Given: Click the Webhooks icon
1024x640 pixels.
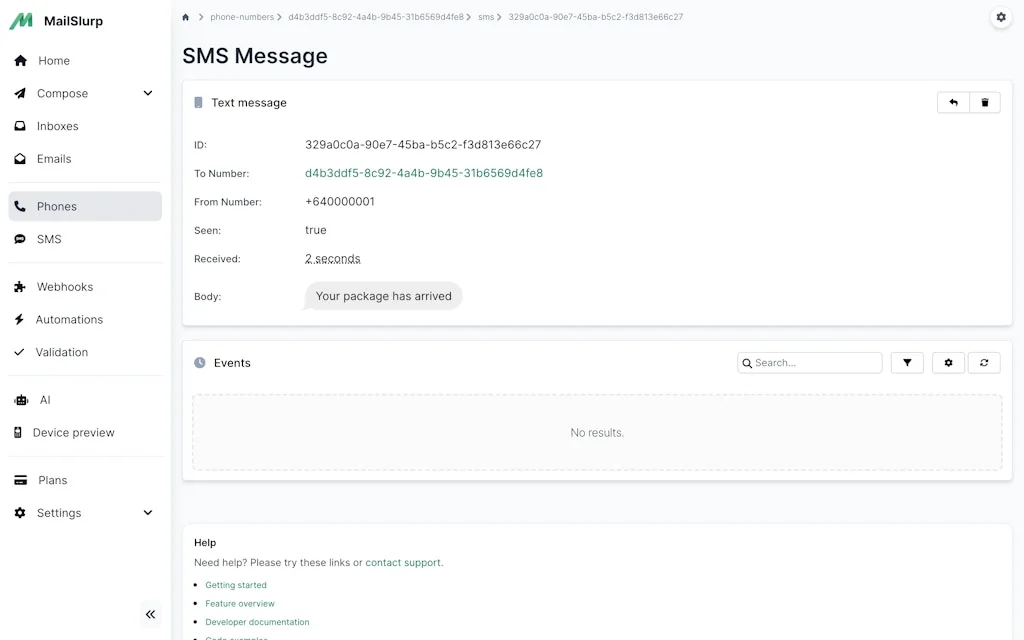Looking at the screenshot, I should tap(21, 287).
